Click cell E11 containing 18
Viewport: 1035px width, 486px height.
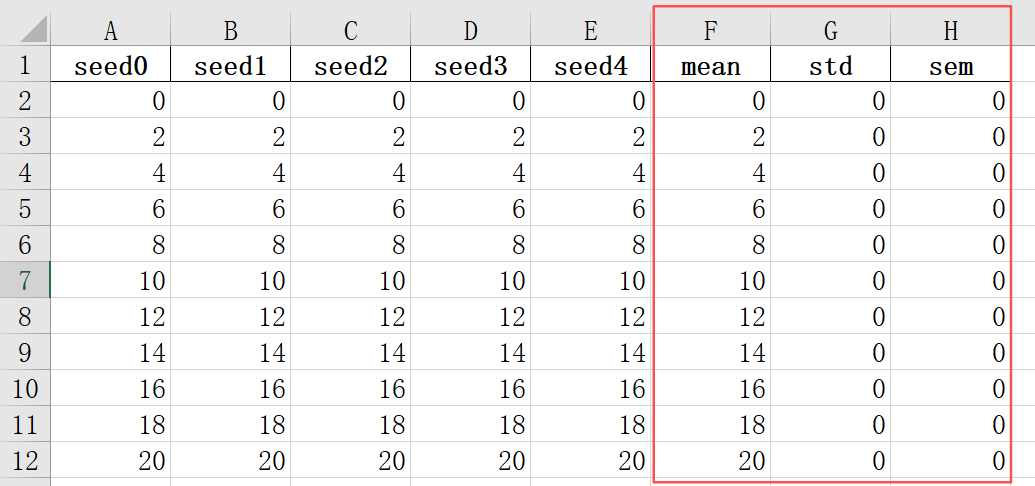(590, 425)
